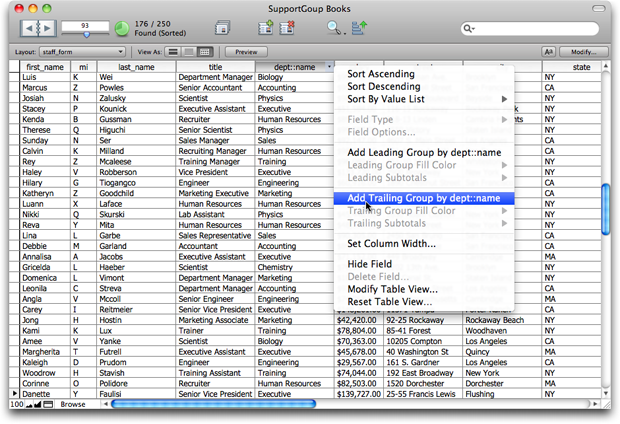Click the $78,804.00 salary cell
This screenshot has height=424, width=620.
359,330
